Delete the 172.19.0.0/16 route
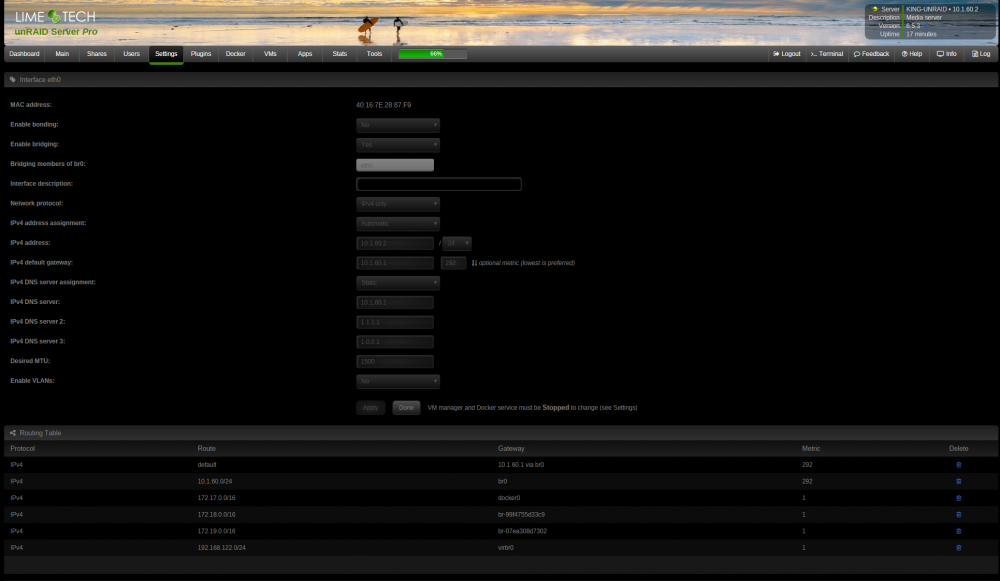1000x581 pixels. 958,531
